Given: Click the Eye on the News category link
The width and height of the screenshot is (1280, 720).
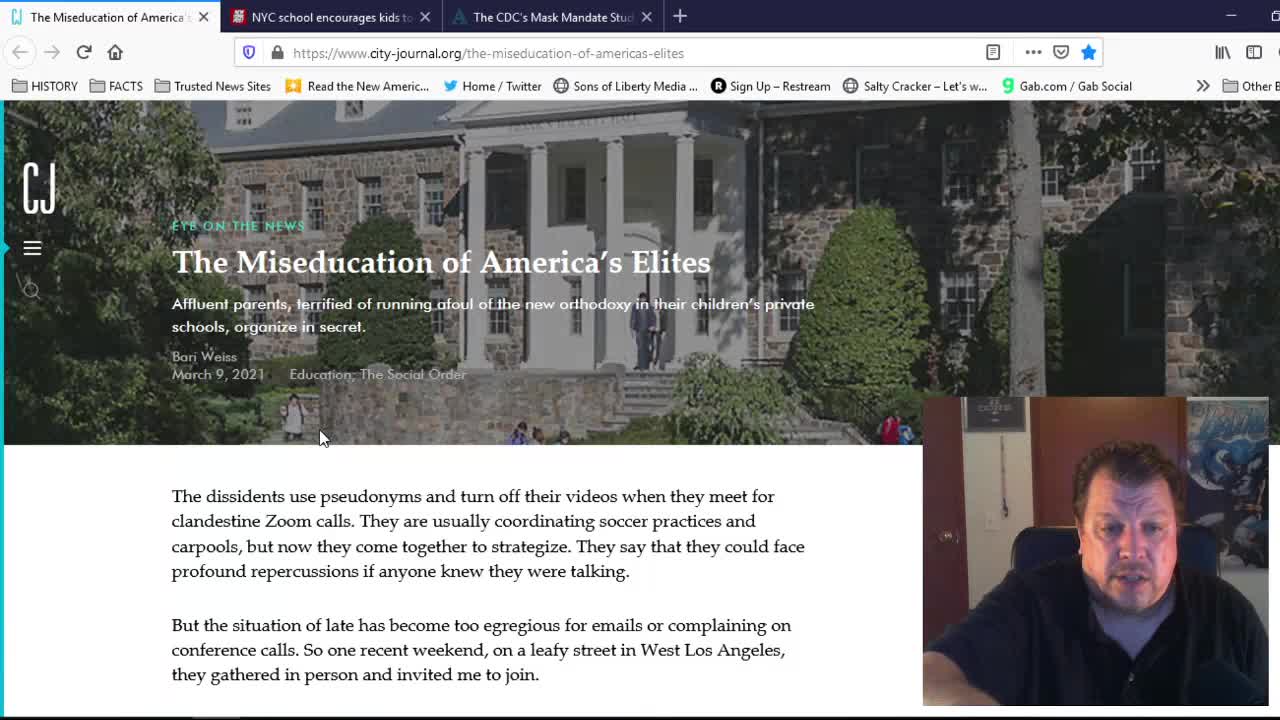Looking at the screenshot, I should (238, 226).
